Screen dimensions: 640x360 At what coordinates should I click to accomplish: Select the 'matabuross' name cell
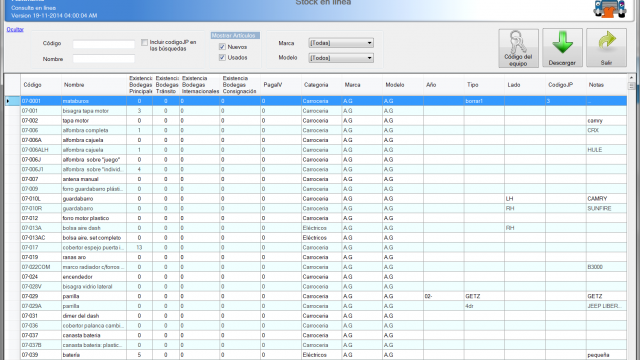tap(94, 101)
